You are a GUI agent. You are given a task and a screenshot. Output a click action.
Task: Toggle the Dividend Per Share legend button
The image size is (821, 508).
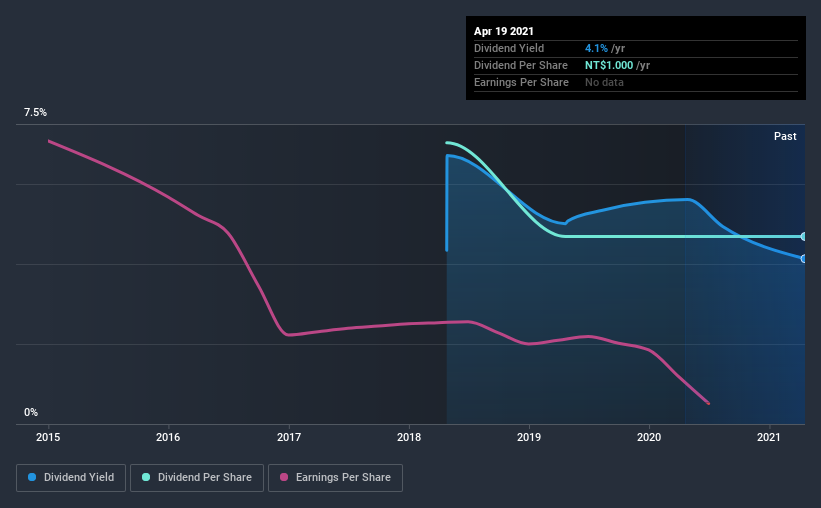pos(197,478)
